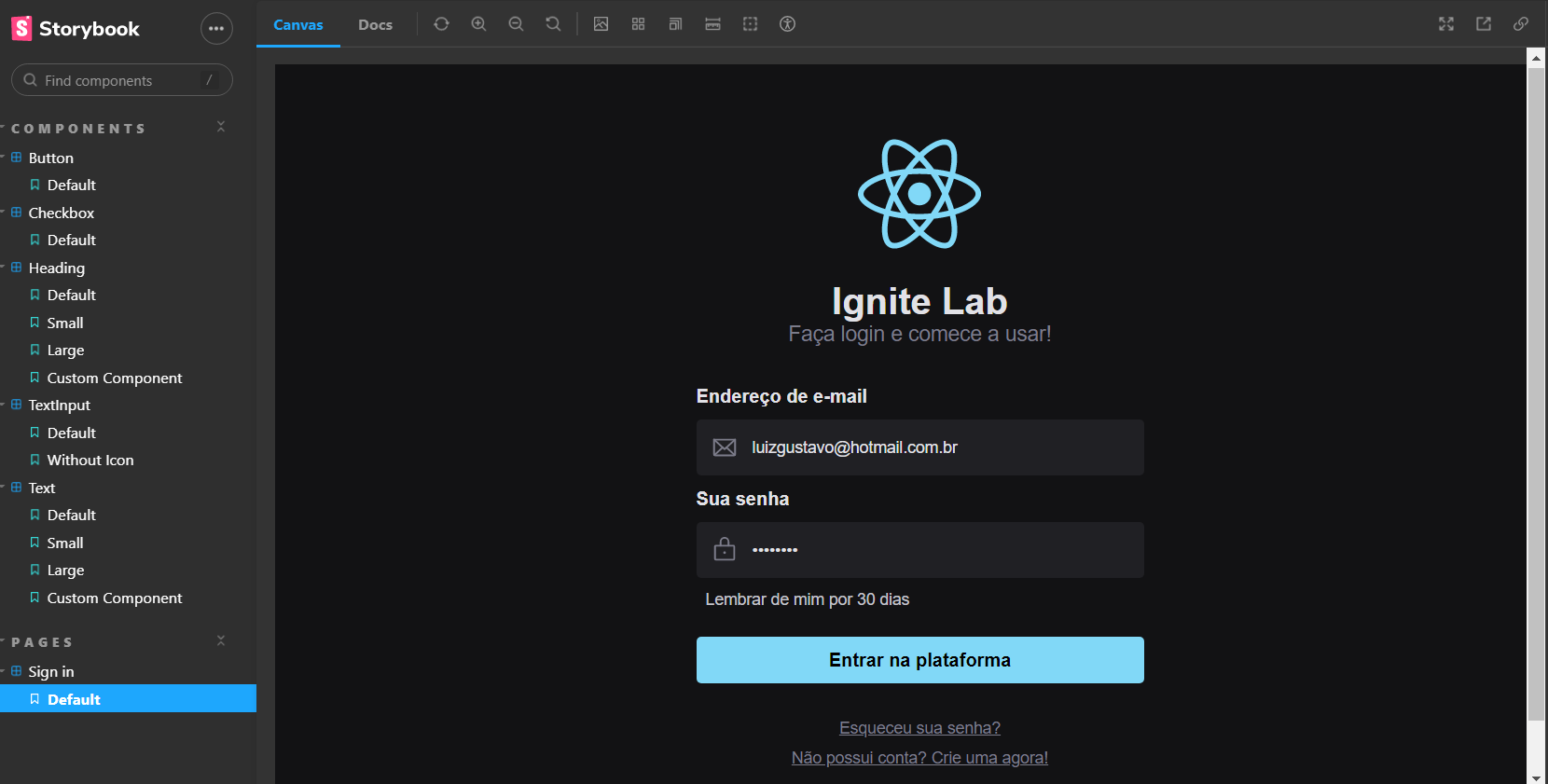
Task: Select Default story under Checkbox
Action: (x=72, y=240)
